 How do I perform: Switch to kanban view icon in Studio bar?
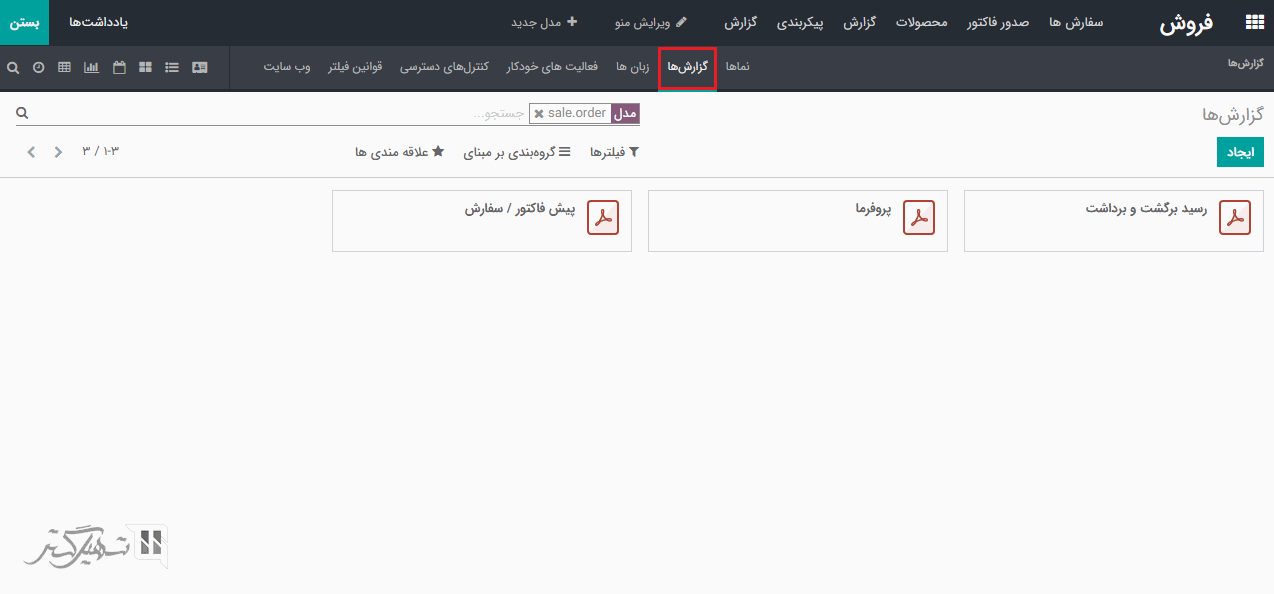[x=145, y=67]
